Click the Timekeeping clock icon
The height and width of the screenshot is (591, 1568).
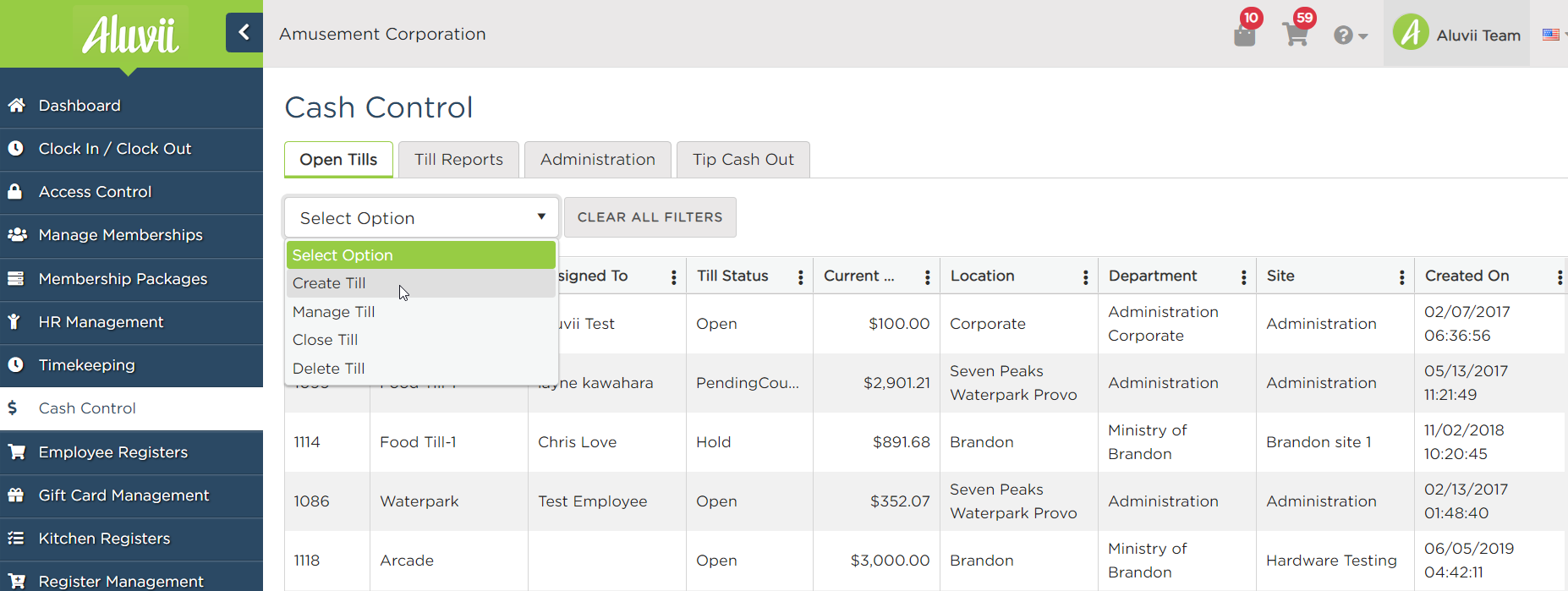pos(16,365)
